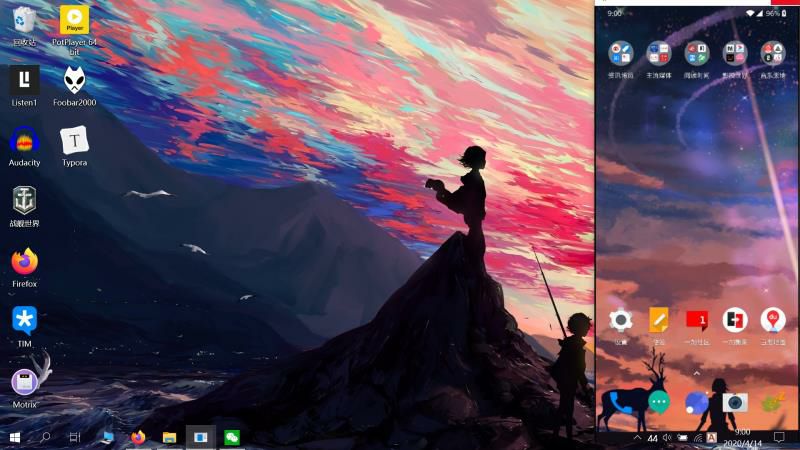Expand the phone app drawer arrow
This screenshot has width=800, height=450.
(696, 373)
